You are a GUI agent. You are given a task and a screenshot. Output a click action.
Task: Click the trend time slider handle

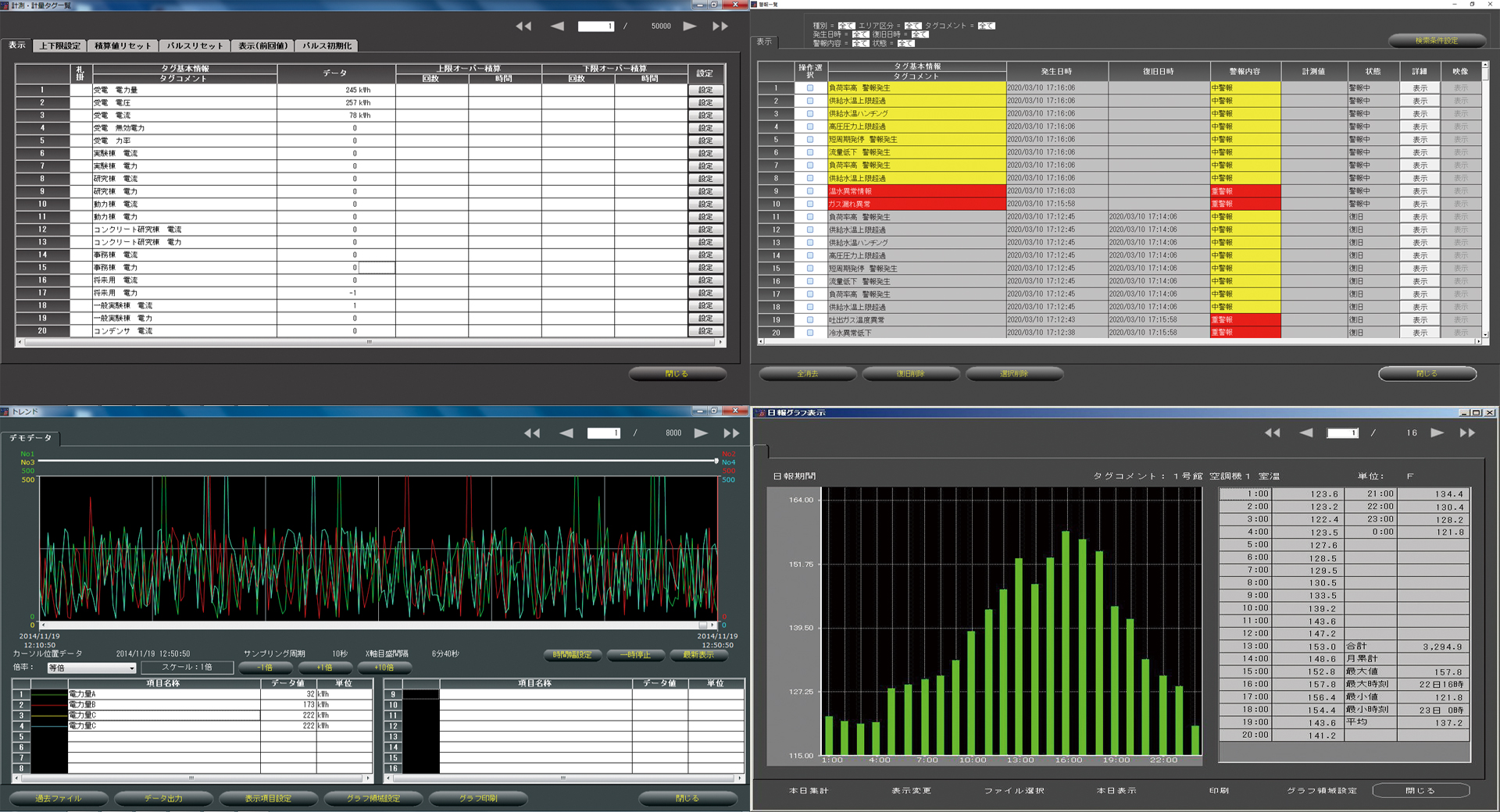[x=716, y=461]
